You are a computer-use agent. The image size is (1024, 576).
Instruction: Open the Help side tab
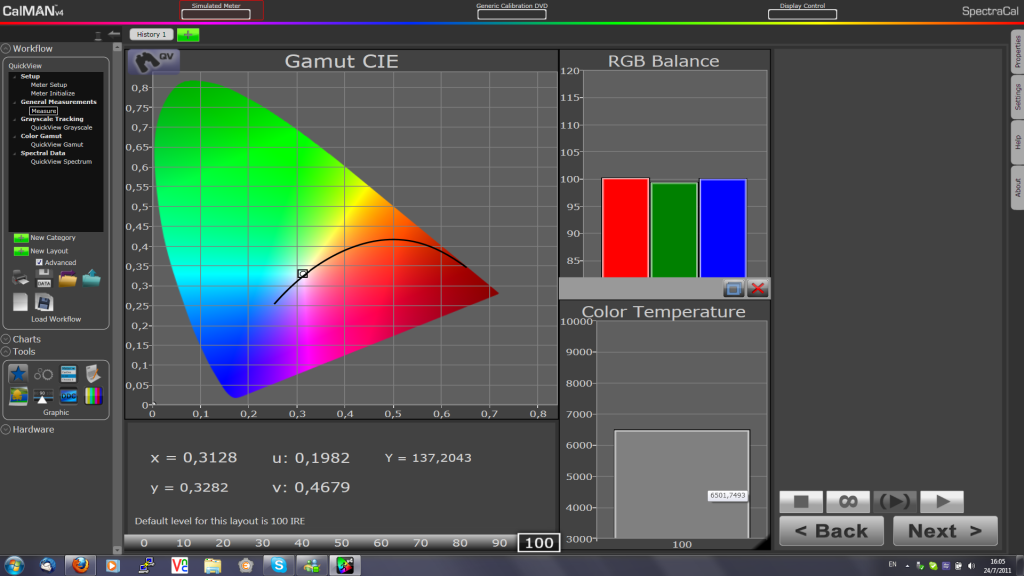(x=1017, y=142)
